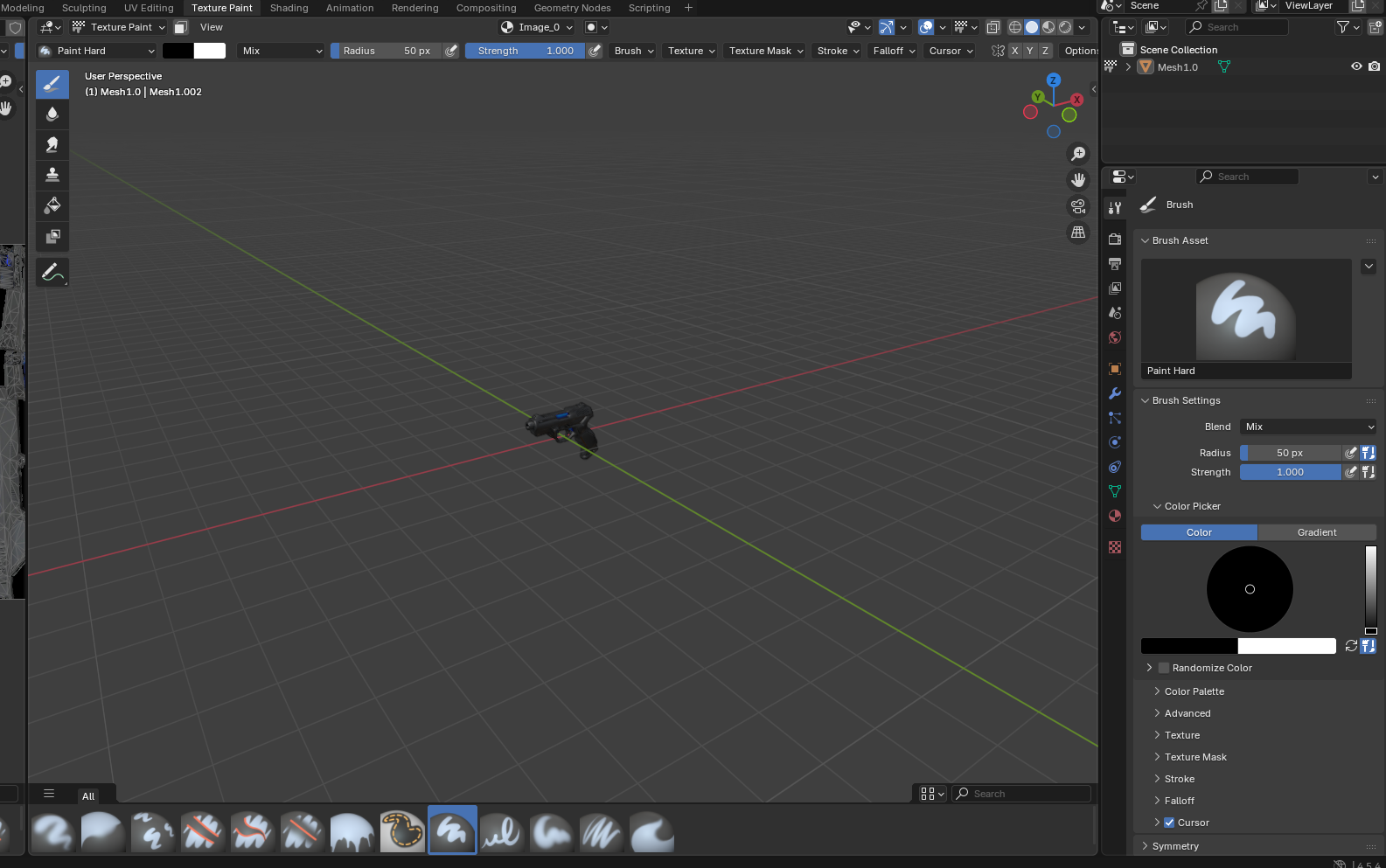Select the Fill bucket tool
1386x868 pixels.
[52, 205]
